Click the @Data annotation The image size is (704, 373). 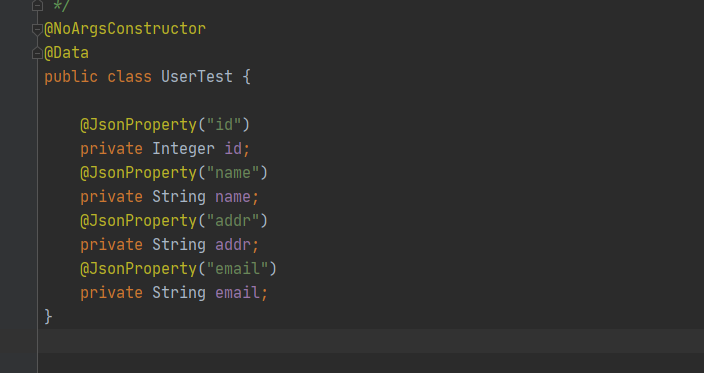tap(66, 53)
